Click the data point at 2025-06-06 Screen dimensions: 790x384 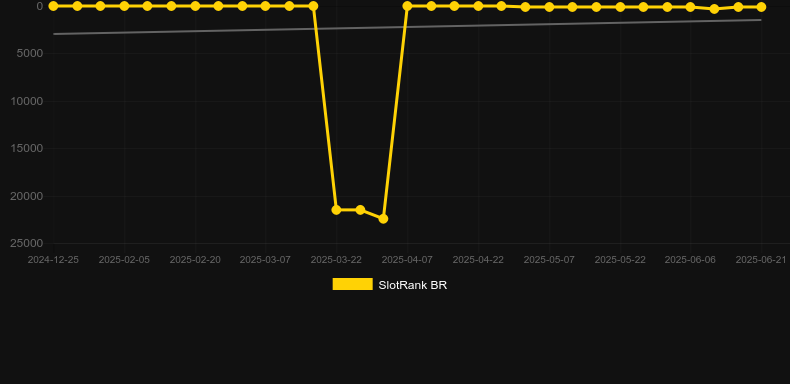point(690,7)
